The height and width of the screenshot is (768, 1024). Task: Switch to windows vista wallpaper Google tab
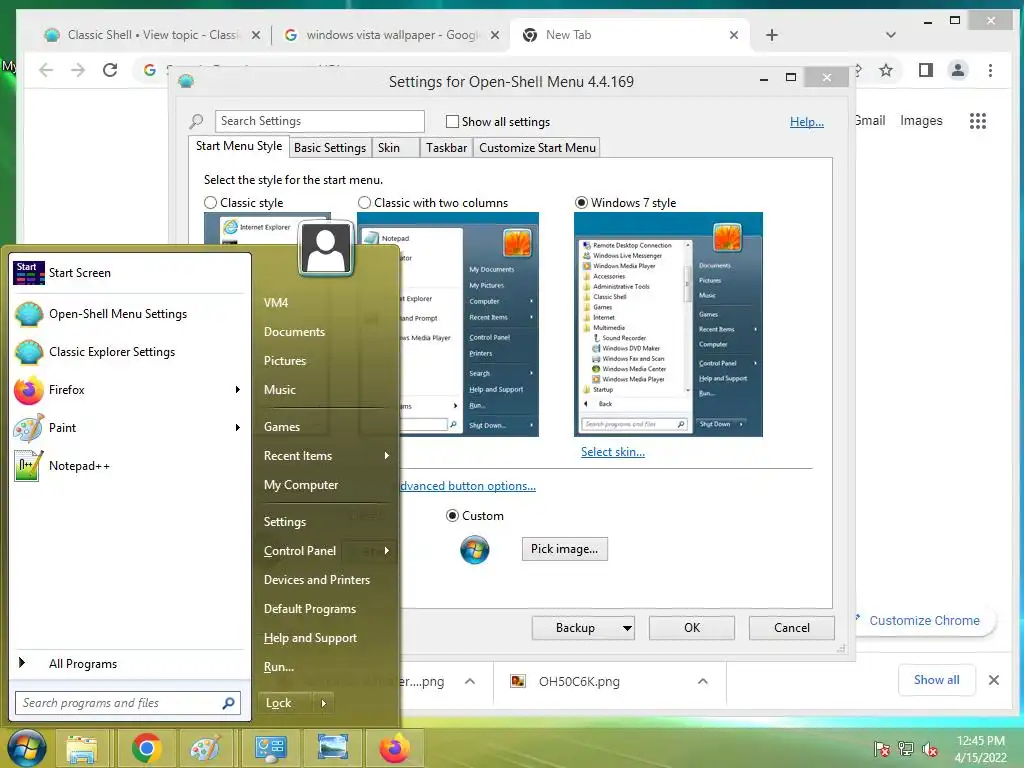tap(392, 35)
